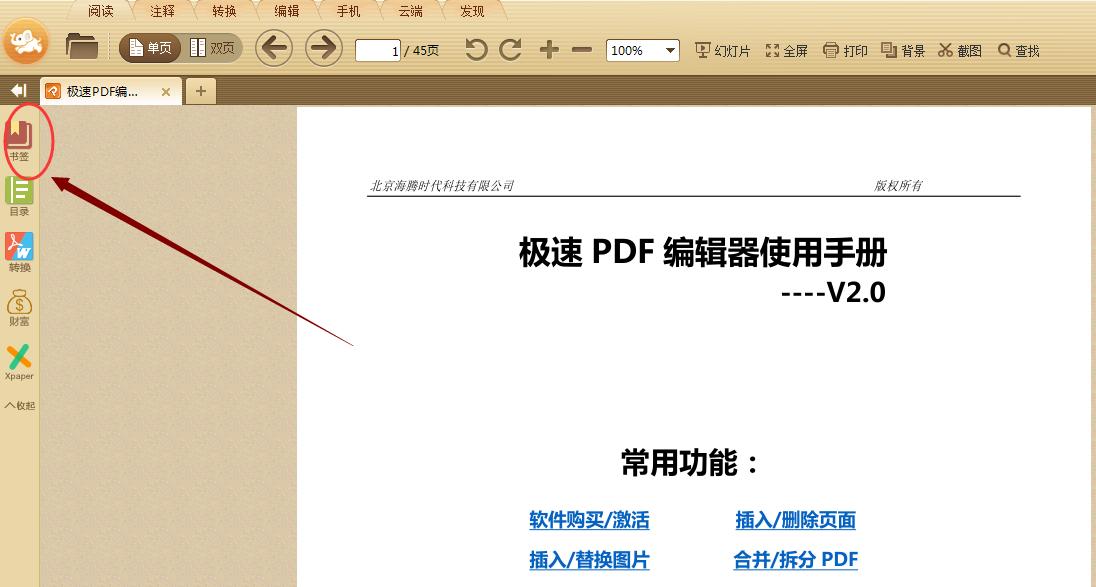Switch to single page view 单页

150,48
